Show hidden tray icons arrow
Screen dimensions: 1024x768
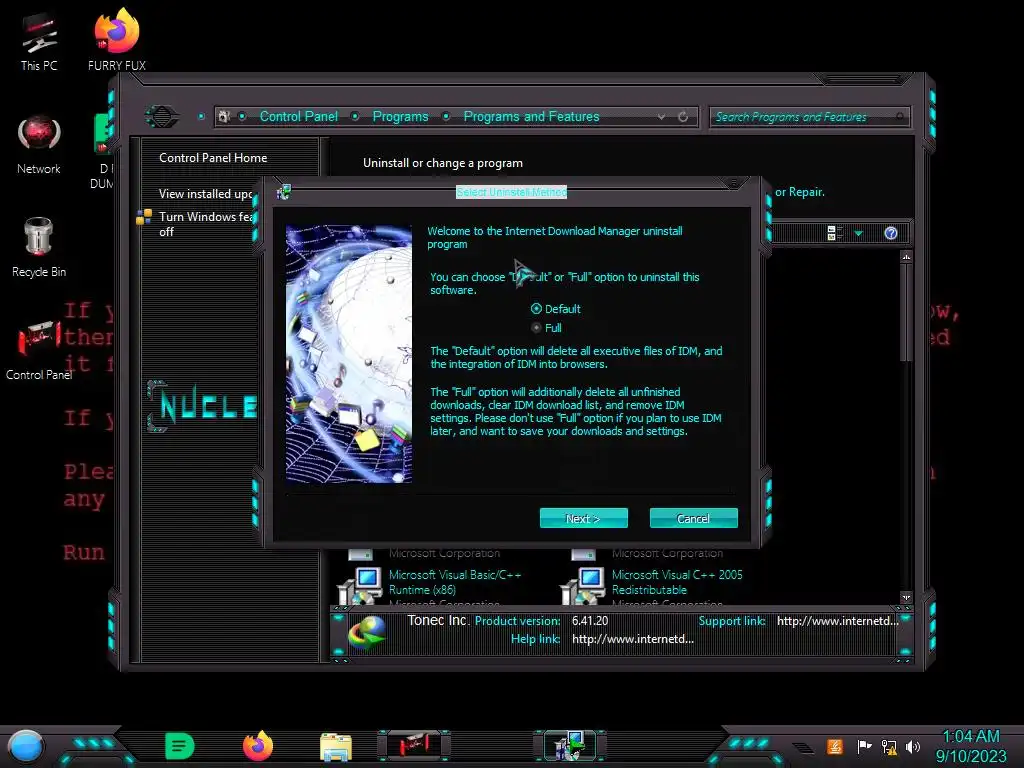click(x=804, y=747)
